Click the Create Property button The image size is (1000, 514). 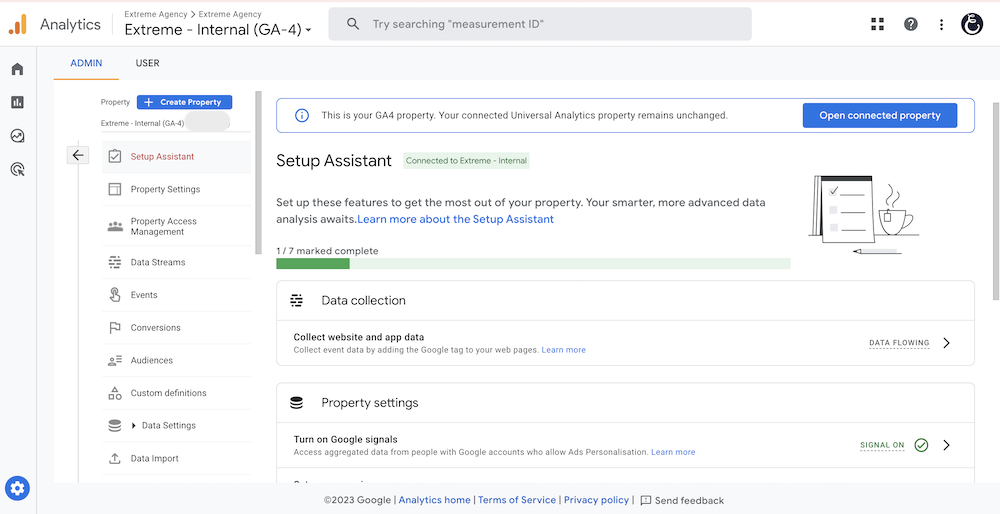click(x=184, y=102)
